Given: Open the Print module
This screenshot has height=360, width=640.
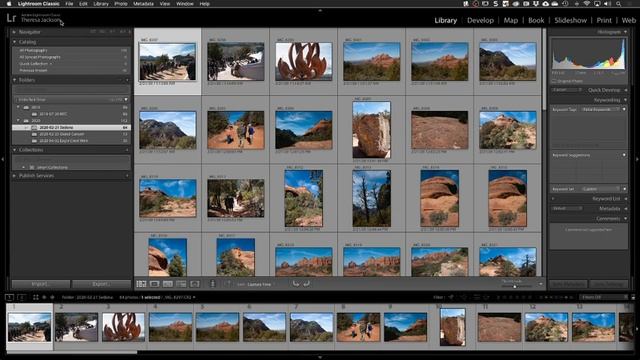Looking at the screenshot, I should pyautogui.click(x=604, y=20).
